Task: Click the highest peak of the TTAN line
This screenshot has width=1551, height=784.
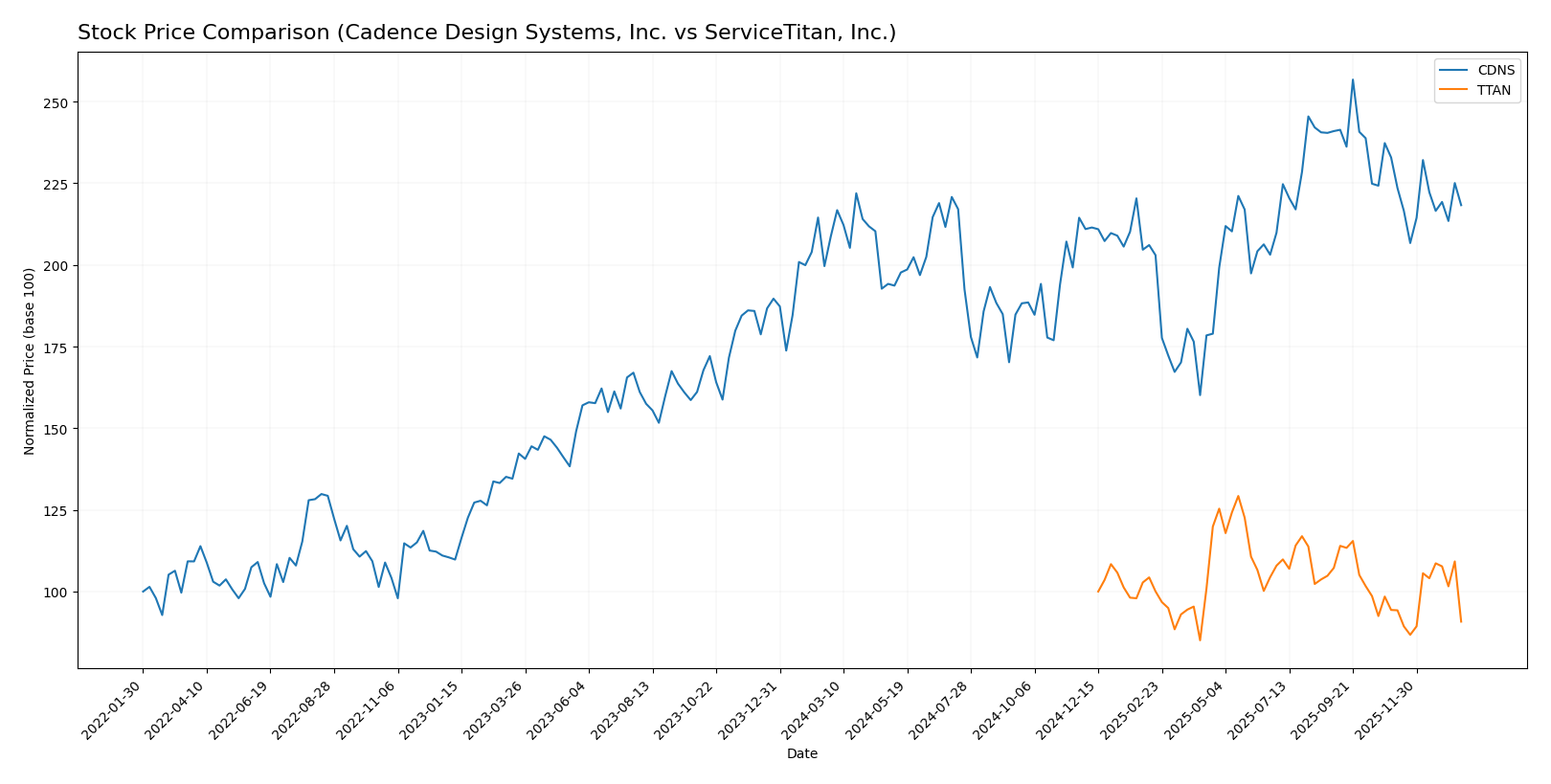Action: (x=1238, y=496)
